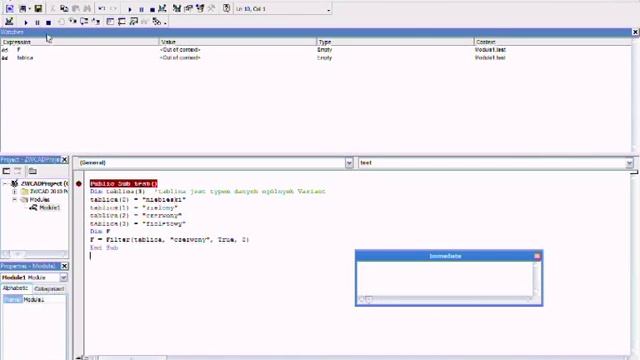Toggle Folders in the Project panel

pos(32,171)
